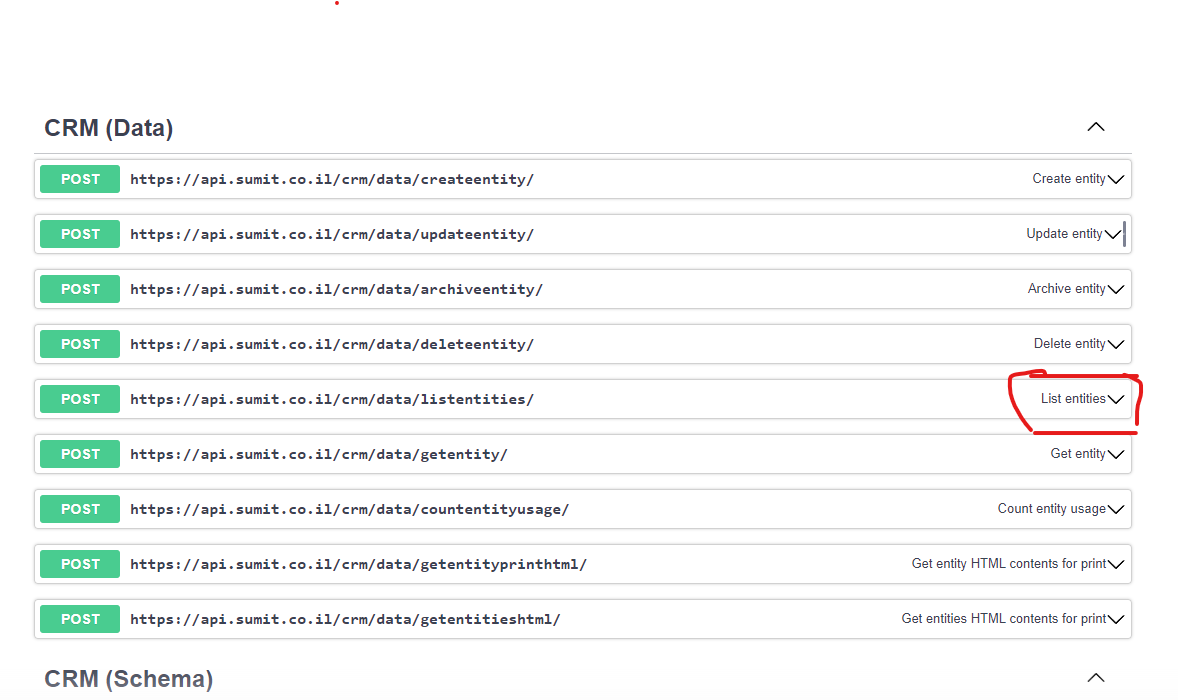Click the getentityprinthtml endpoint URL path
This screenshot has width=1178, height=700.
click(358, 564)
